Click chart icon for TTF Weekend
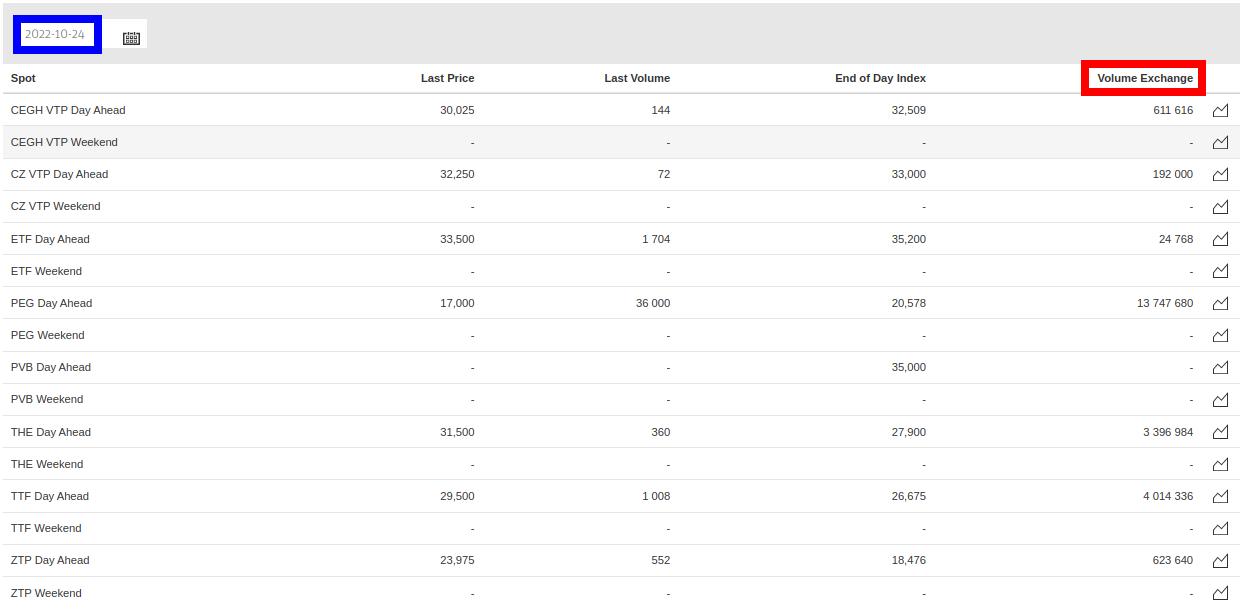 pyautogui.click(x=1220, y=528)
